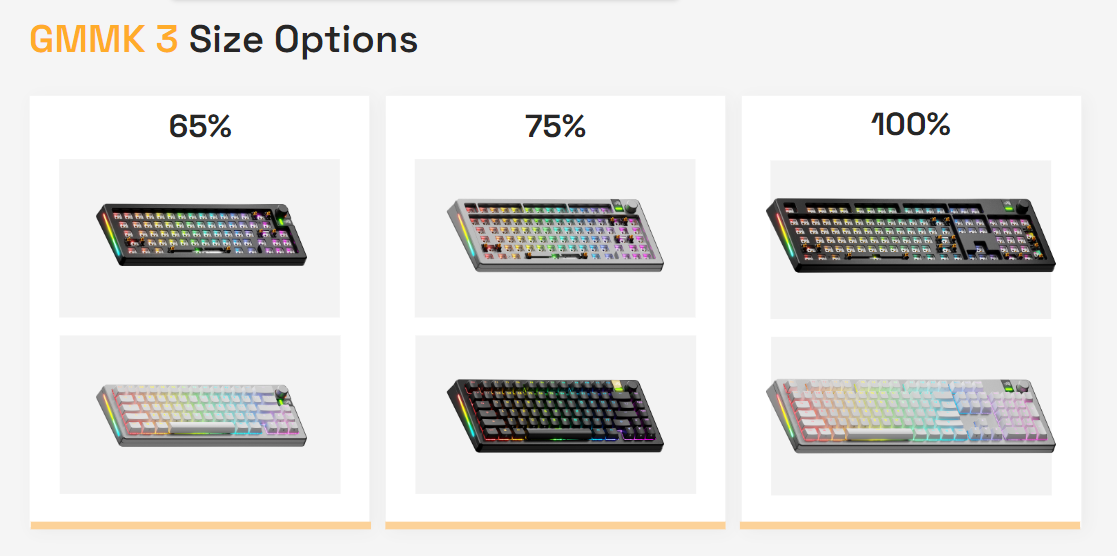Click the 75% size heading

pyautogui.click(x=555, y=126)
